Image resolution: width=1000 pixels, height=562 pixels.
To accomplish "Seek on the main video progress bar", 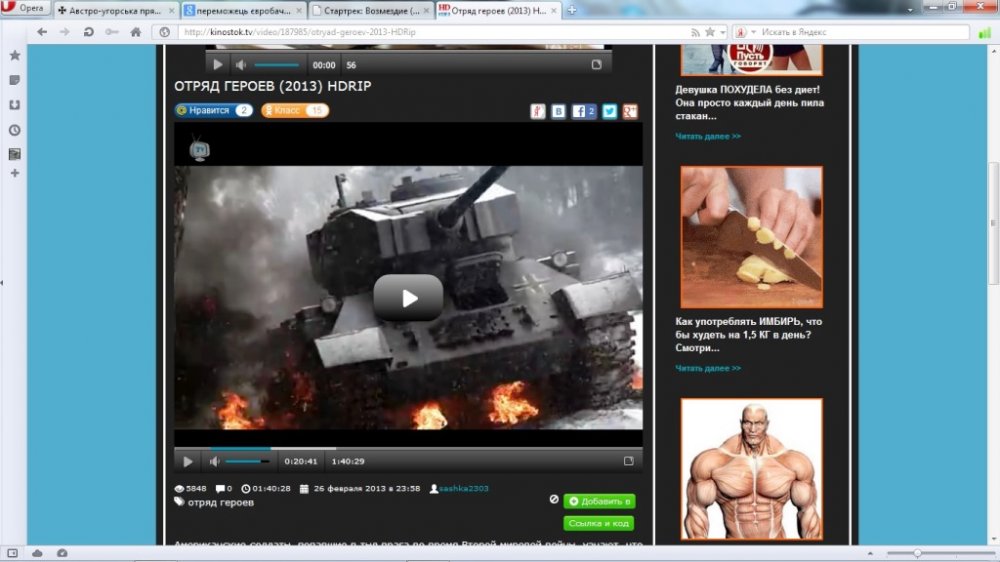I will pos(408,448).
